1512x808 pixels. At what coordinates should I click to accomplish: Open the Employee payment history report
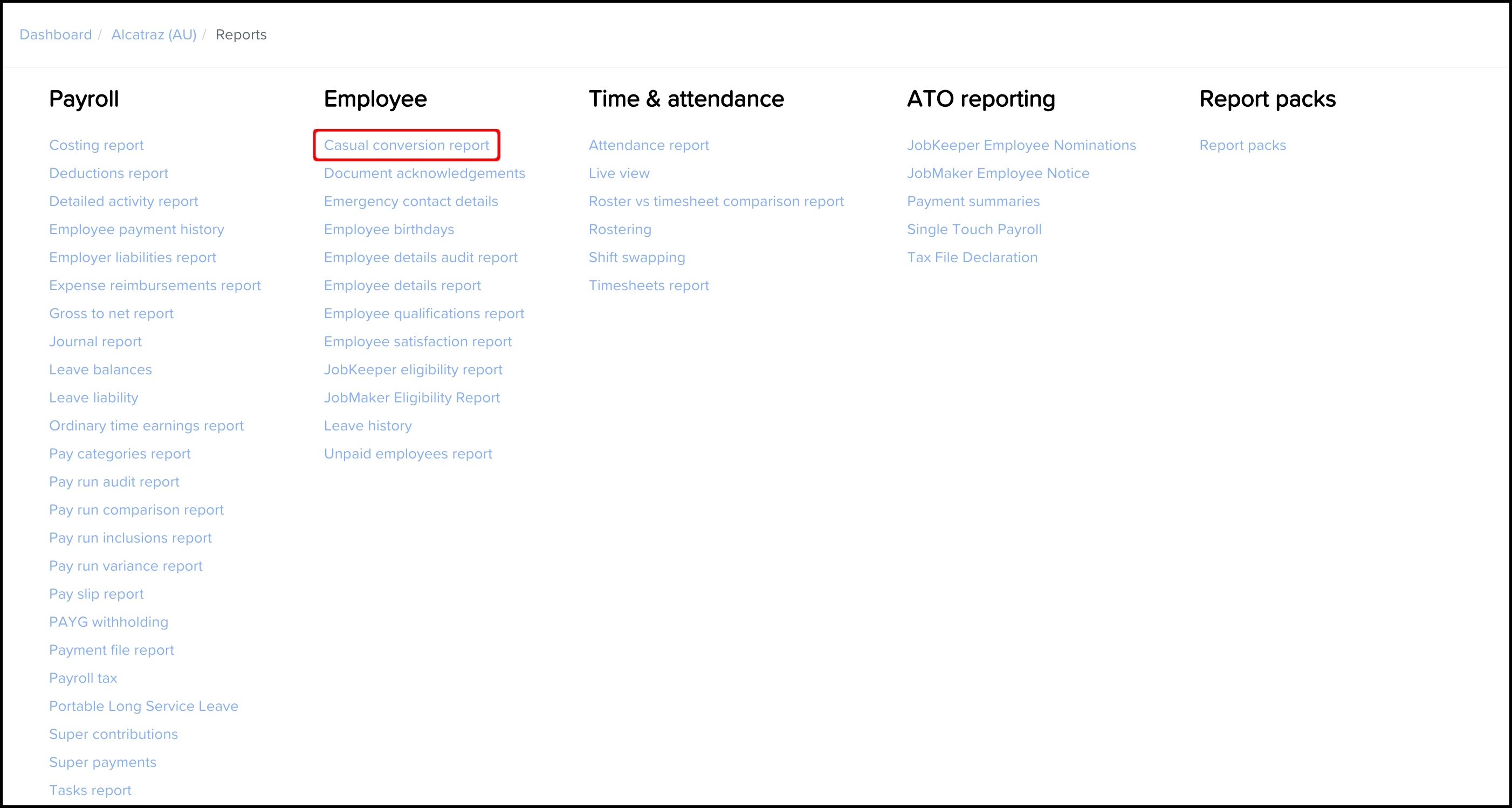tap(138, 229)
